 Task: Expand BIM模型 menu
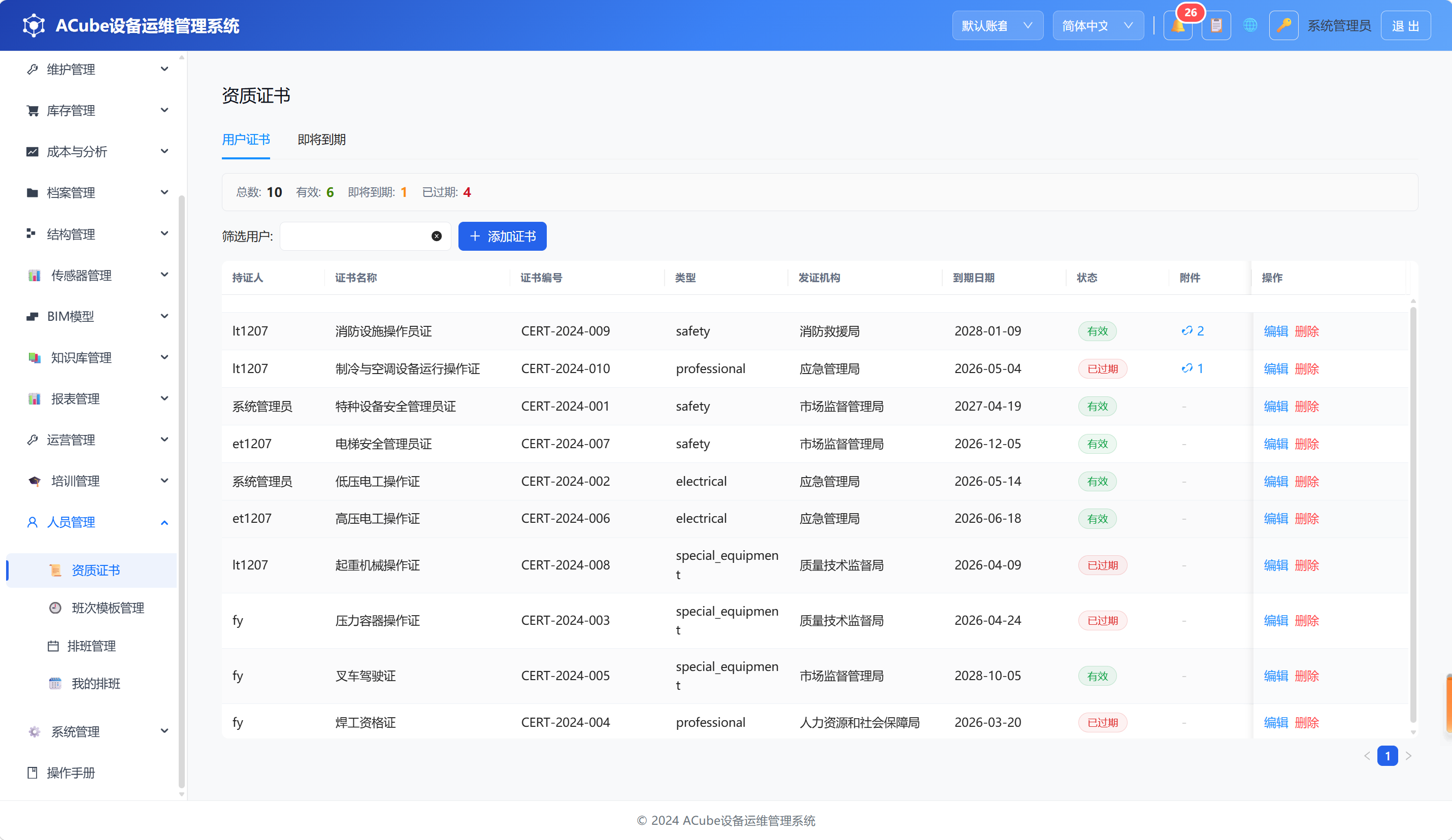[92, 316]
